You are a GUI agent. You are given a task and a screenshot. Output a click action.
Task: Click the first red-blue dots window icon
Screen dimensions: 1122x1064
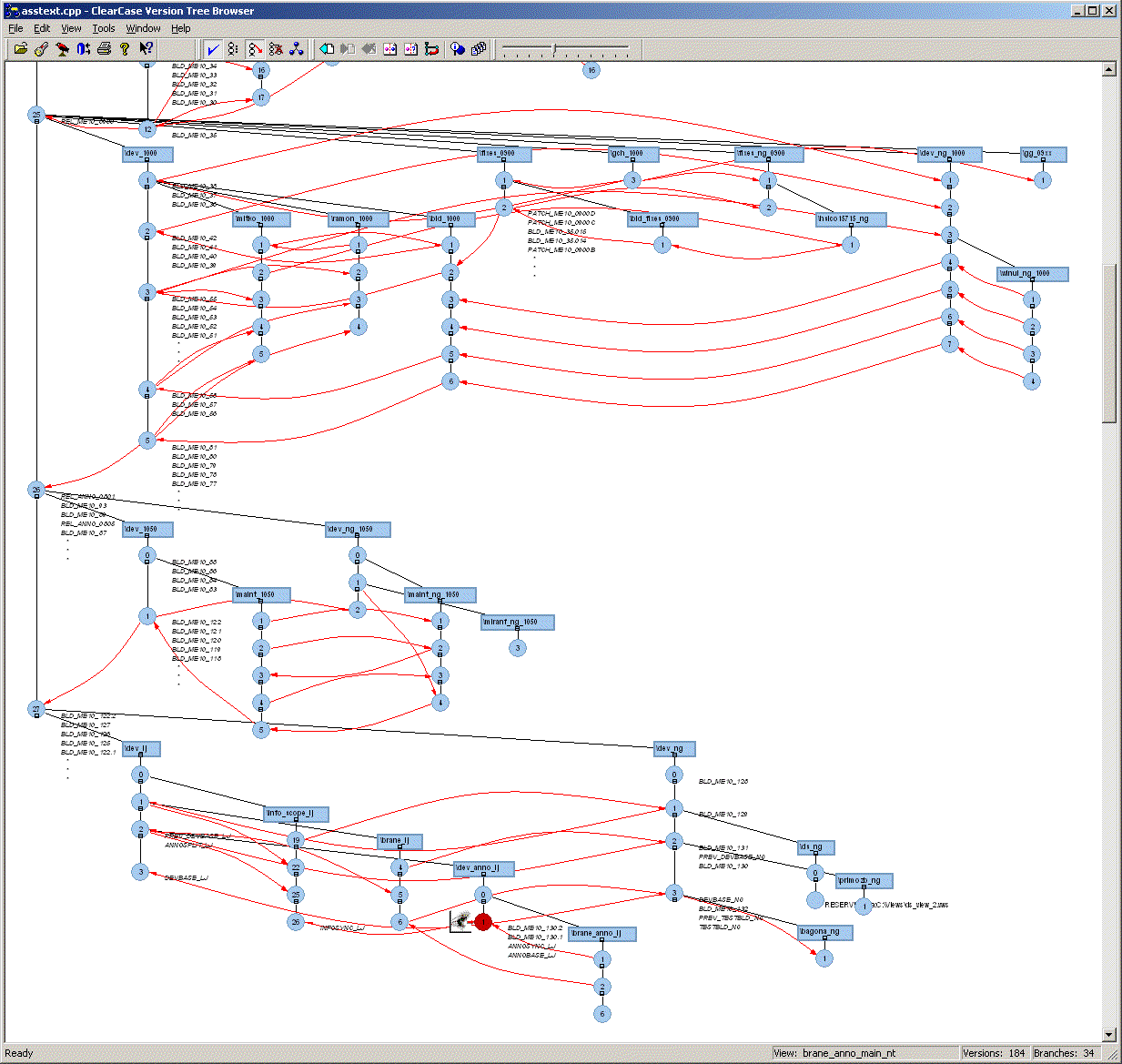(389, 49)
